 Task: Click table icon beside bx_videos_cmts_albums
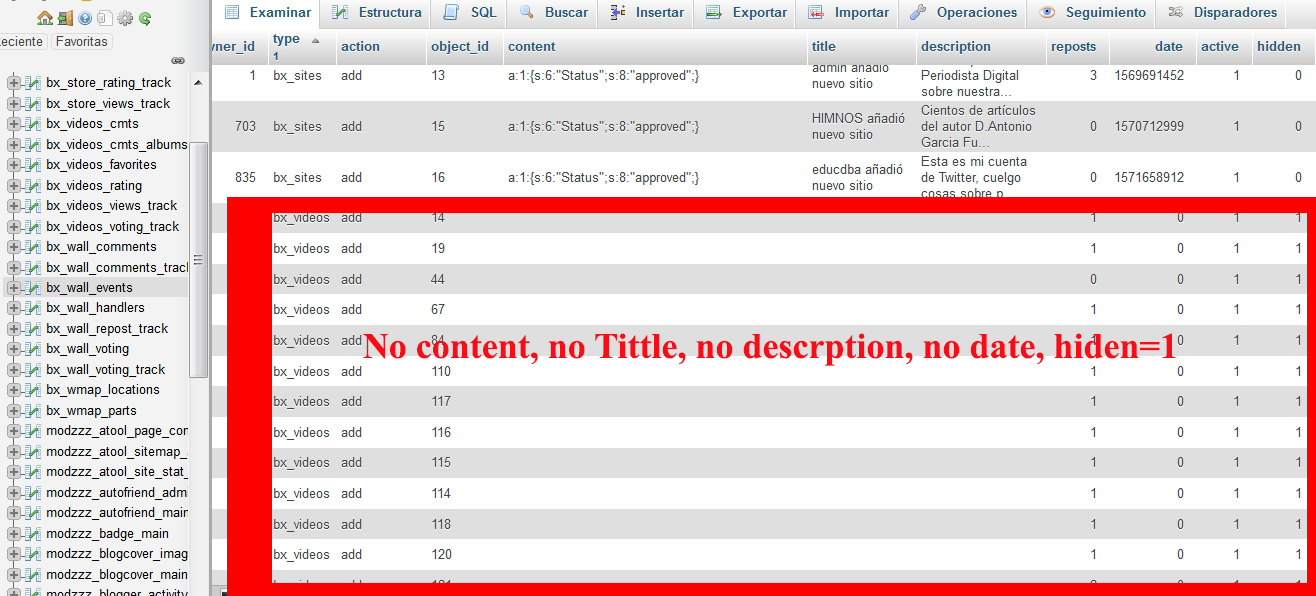(x=33, y=145)
